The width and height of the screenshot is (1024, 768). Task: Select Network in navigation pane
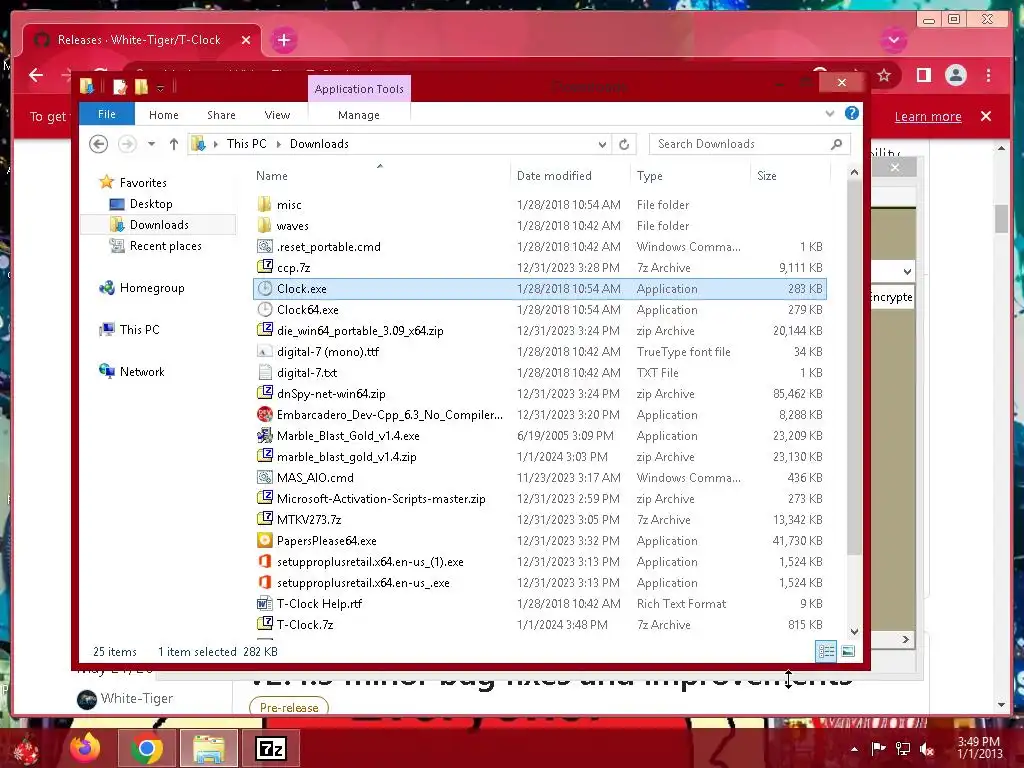(142, 372)
